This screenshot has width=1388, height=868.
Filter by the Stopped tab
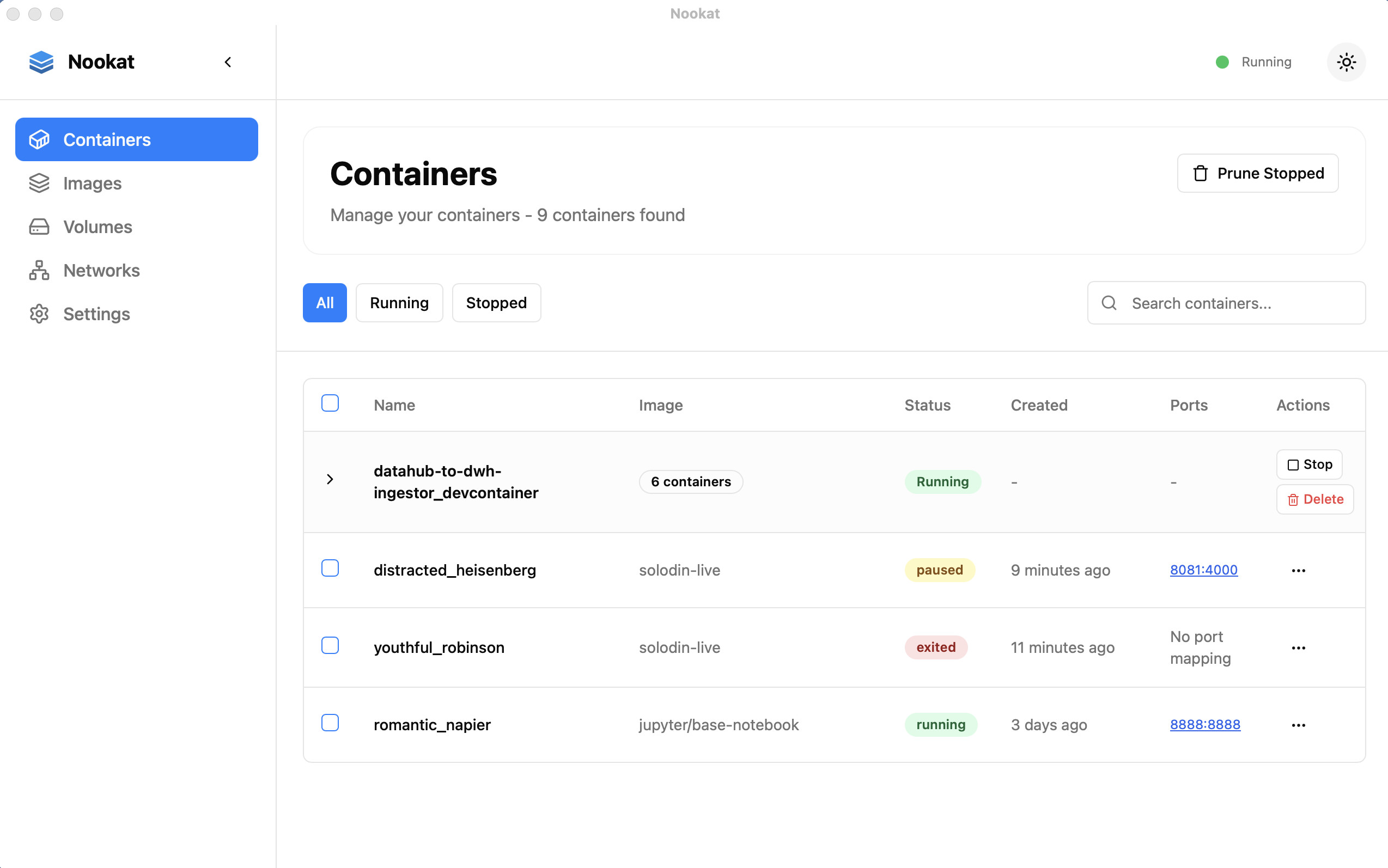click(496, 303)
